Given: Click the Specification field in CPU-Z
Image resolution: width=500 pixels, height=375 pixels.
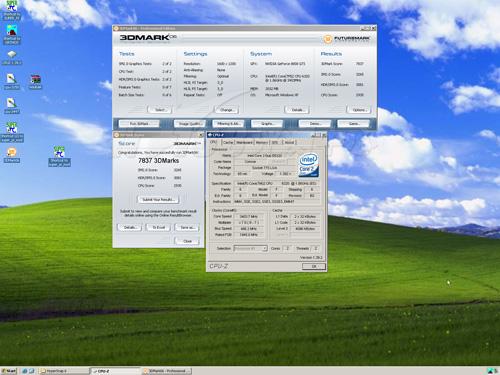Looking at the screenshot, I should coord(277,184).
